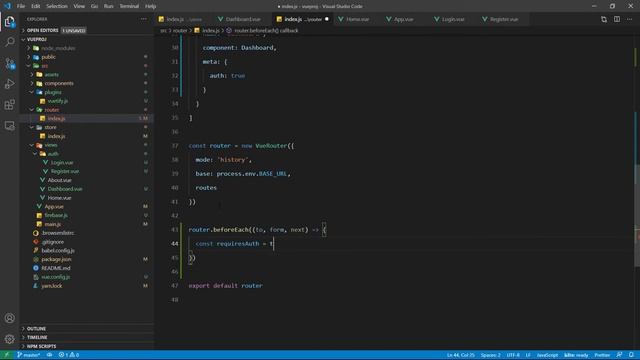Screen dimensions: 640x360
Task: Close the unsaved index.js router tab dot
Action: pos(327,19)
